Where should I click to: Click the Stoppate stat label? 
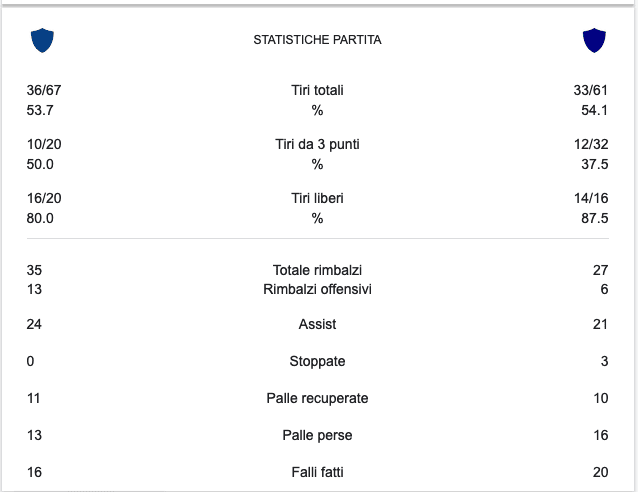(317, 361)
